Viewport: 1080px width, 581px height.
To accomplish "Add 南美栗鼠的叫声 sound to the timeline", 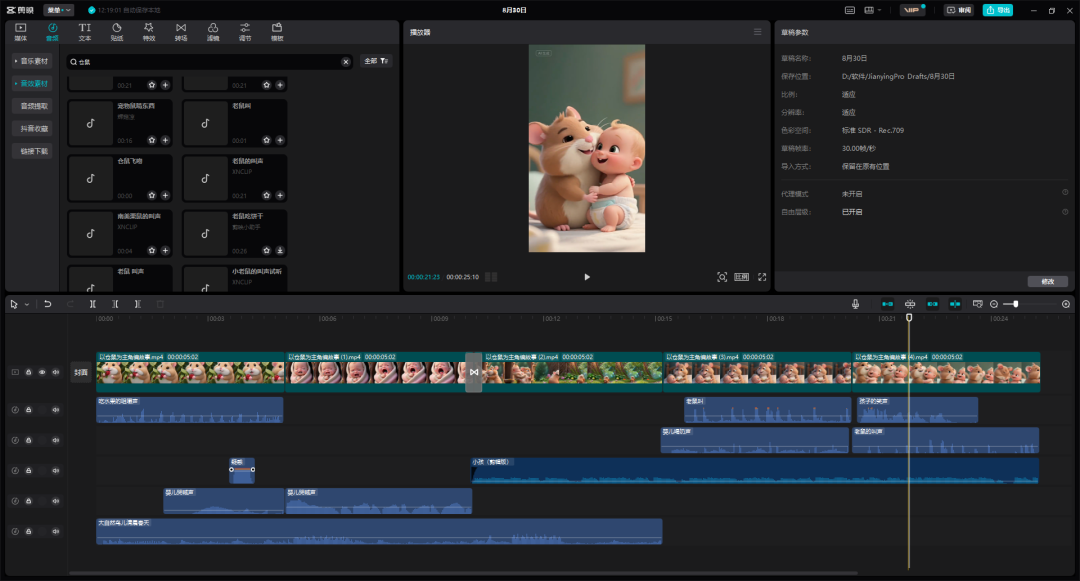I will [165, 251].
